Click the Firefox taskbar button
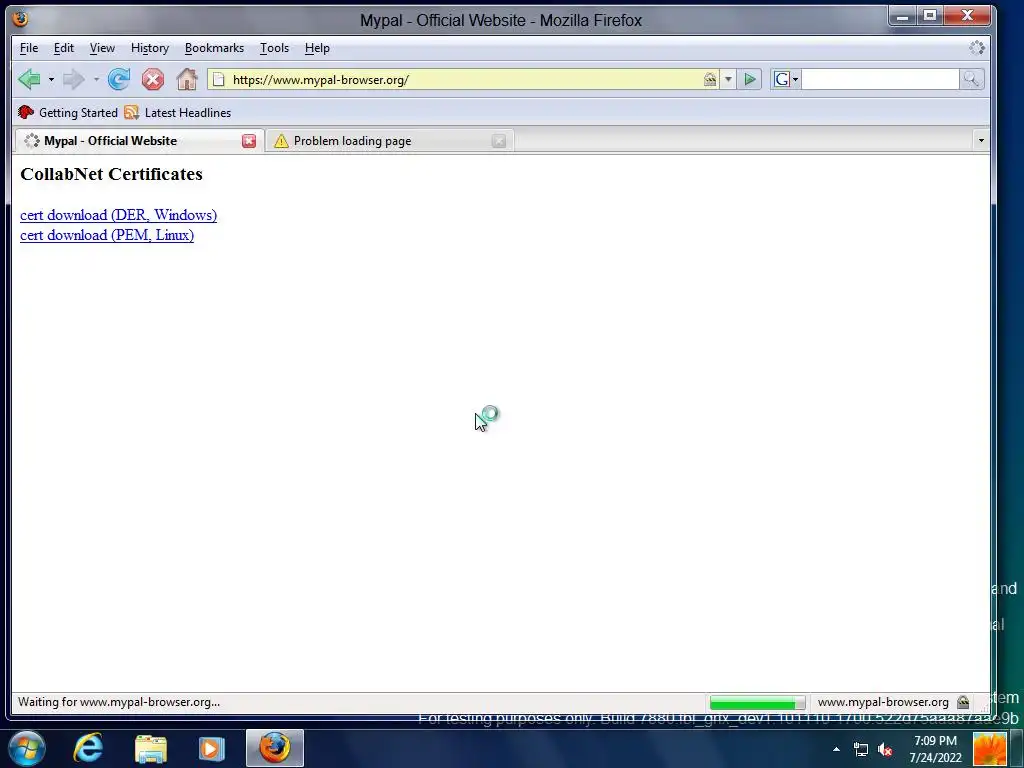Screen dimensions: 1024x768 click(x=275, y=748)
